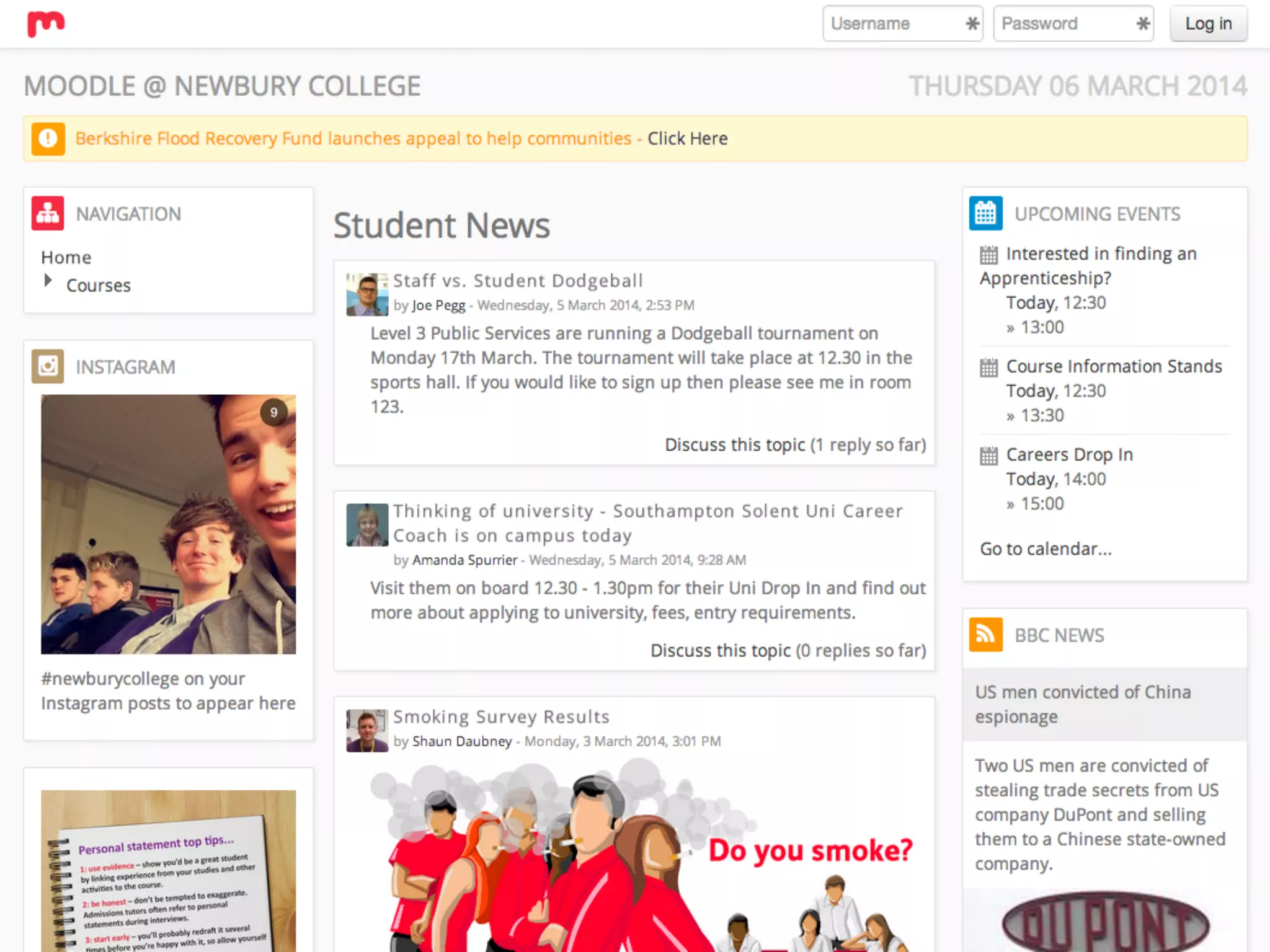Follow the Click Here flood appeal link
Screen dimensions: 1270x952
pos(687,139)
